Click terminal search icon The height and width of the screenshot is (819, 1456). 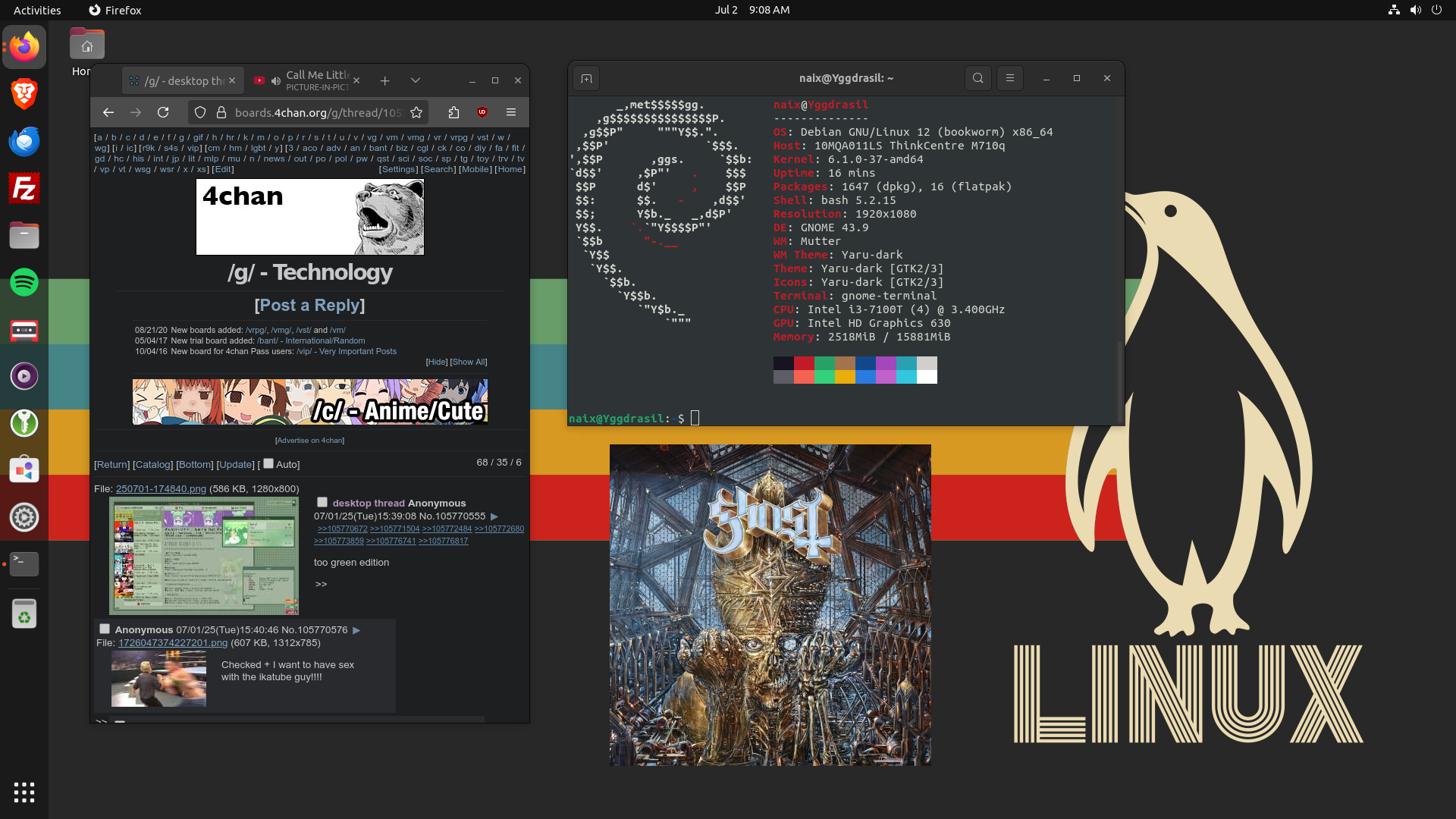coord(978,78)
